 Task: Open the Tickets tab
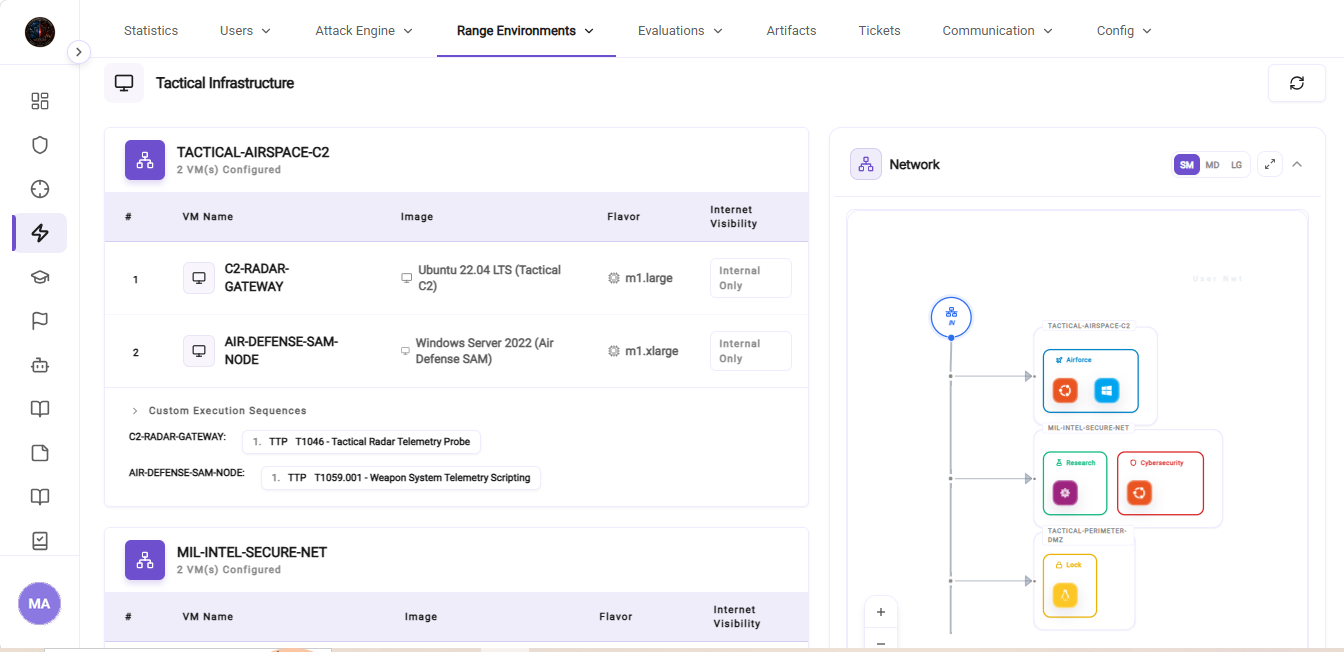[x=880, y=31]
